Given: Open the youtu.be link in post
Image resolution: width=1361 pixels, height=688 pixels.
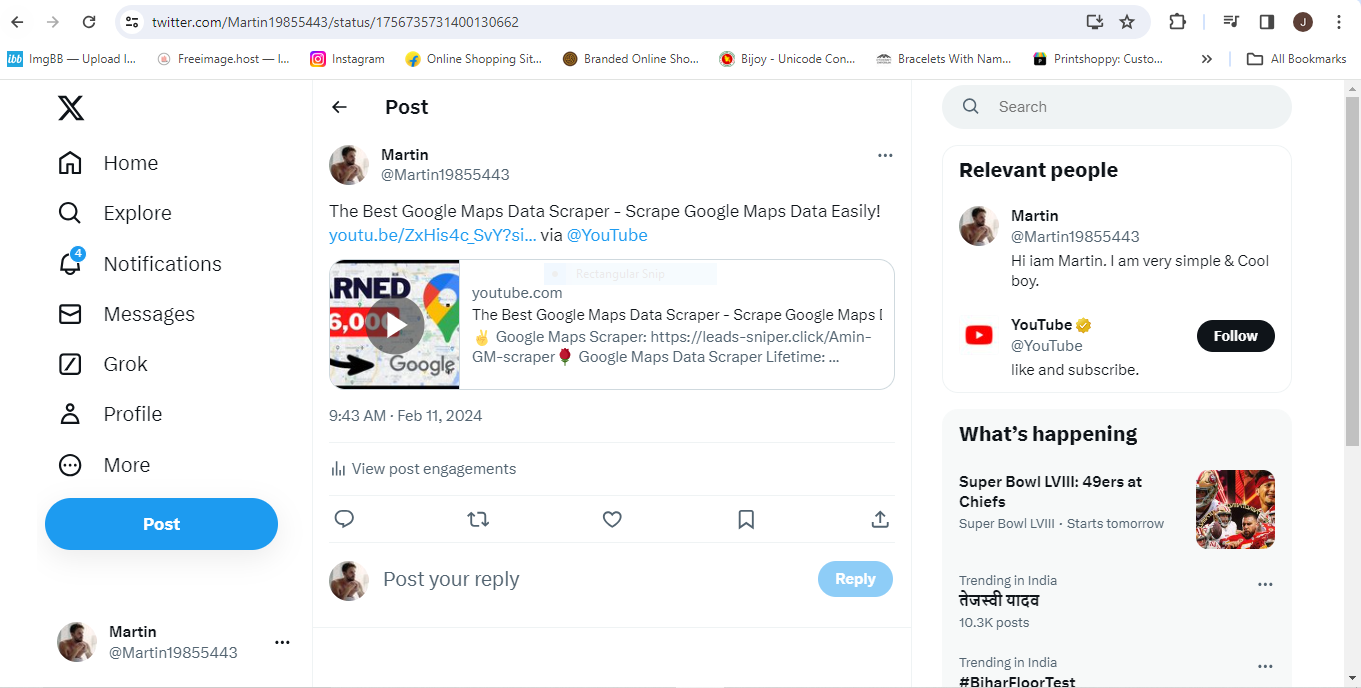Looking at the screenshot, I should (x=432, y=236).
